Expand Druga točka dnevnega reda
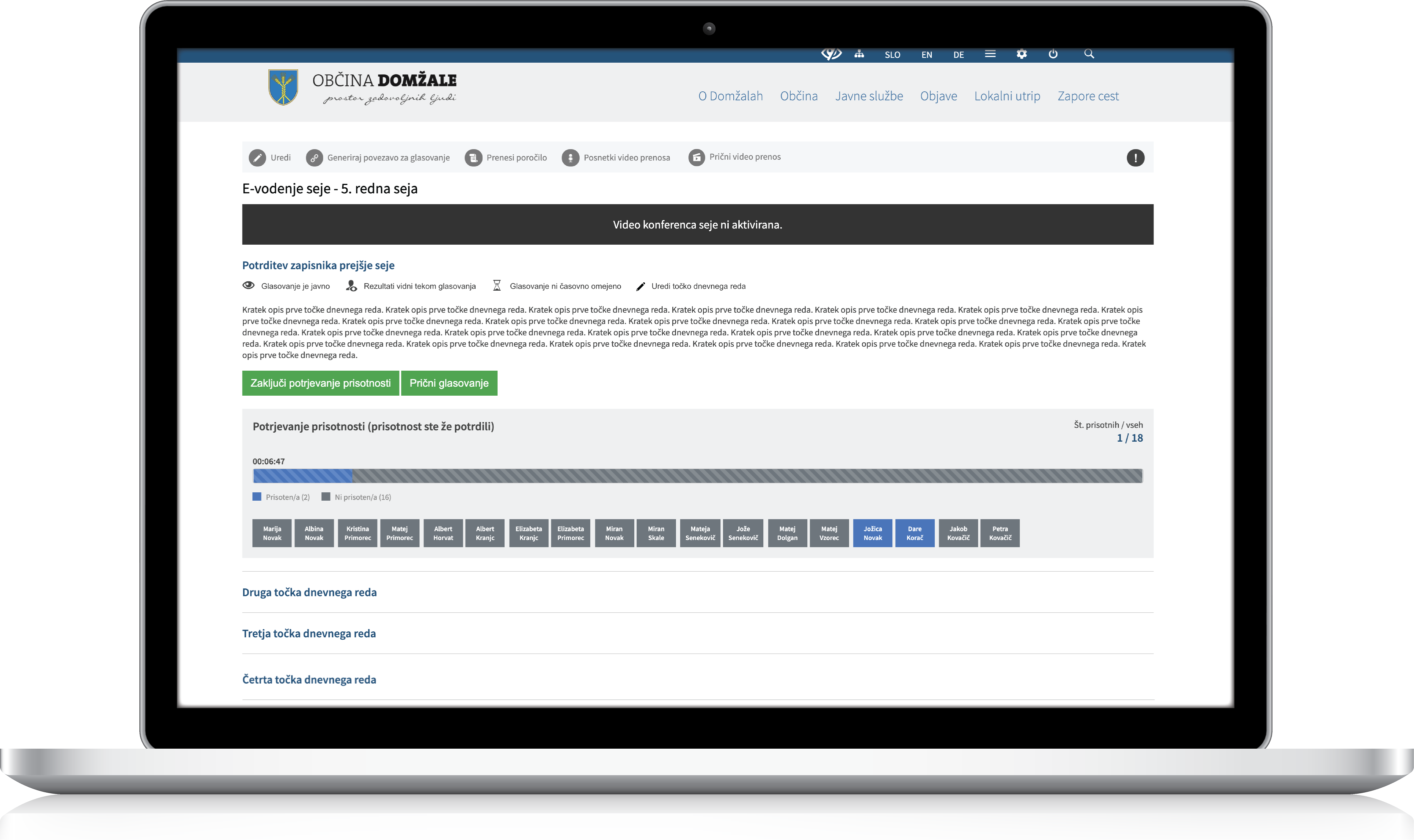1414x840 pixels. 309,593
